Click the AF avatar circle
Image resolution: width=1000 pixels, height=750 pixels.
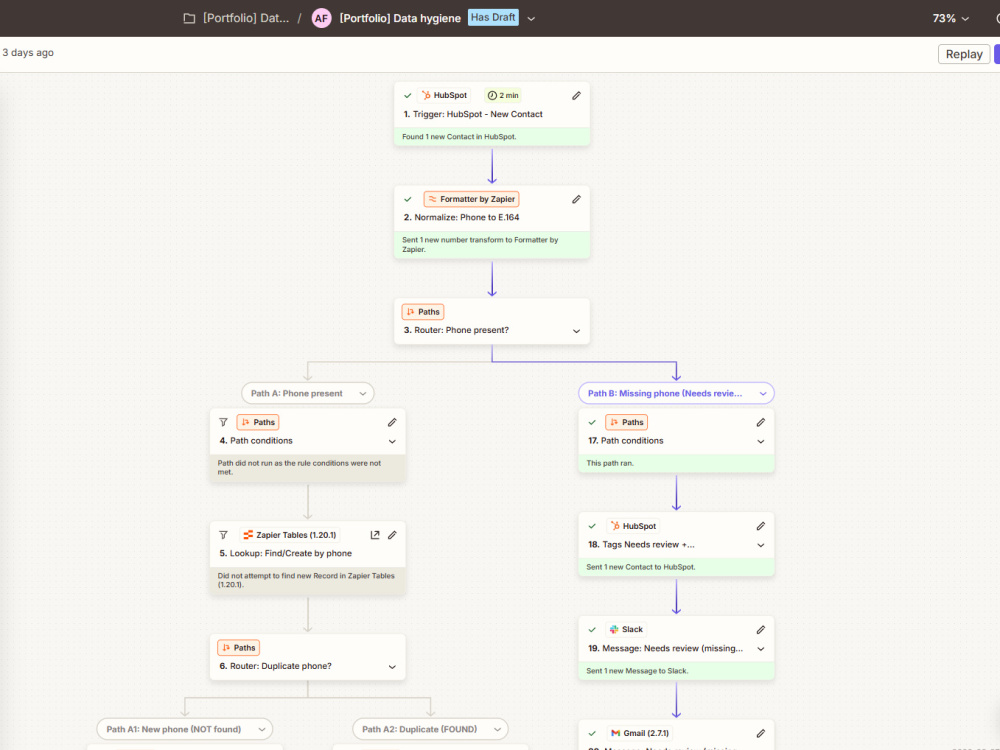point(321,18)
